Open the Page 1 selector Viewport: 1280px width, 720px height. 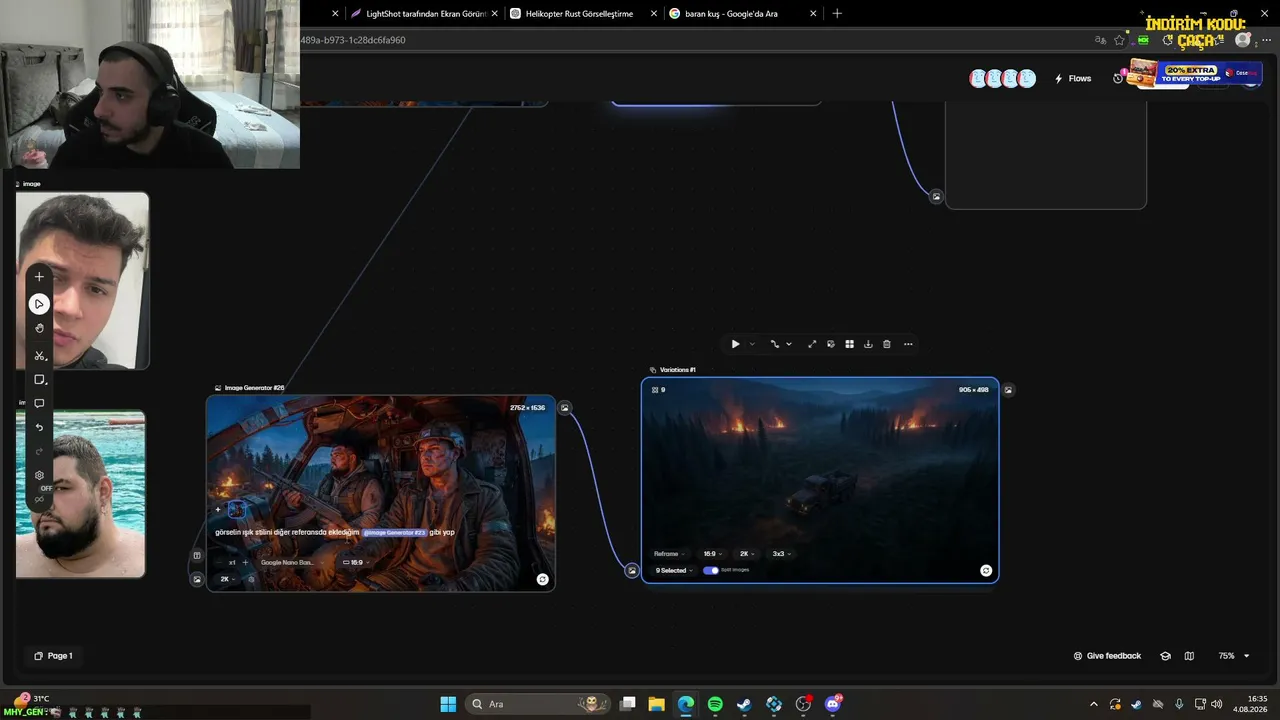click(53, 656)
